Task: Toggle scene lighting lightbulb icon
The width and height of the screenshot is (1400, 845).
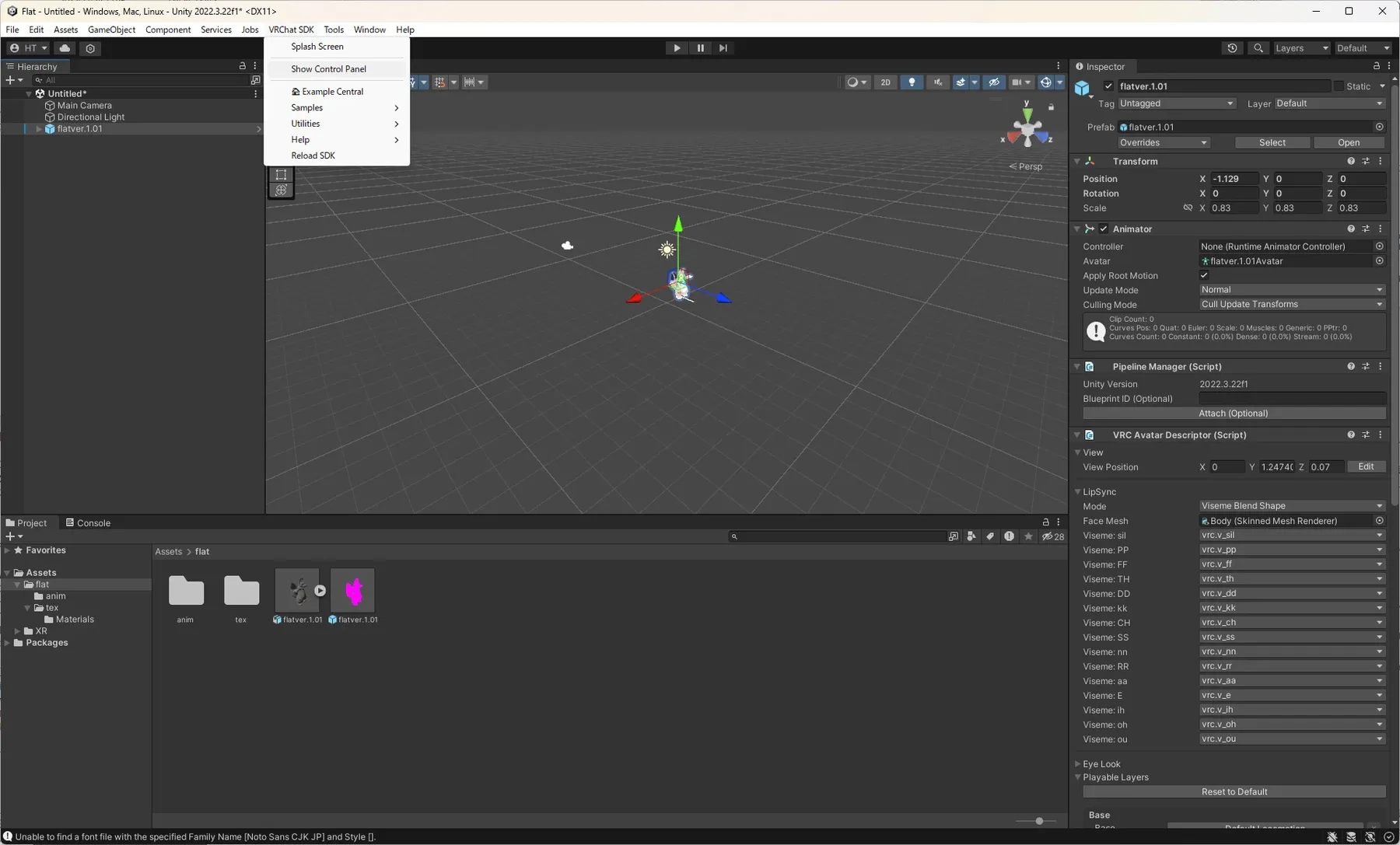Action: click(x=912, y=82)
